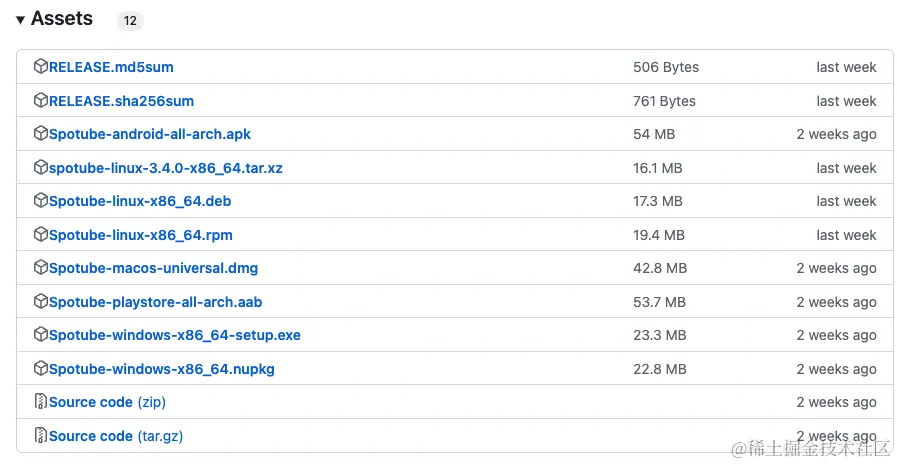Collapse the Assets section triangle
897x465 pixels.
(x=21, y=20)
